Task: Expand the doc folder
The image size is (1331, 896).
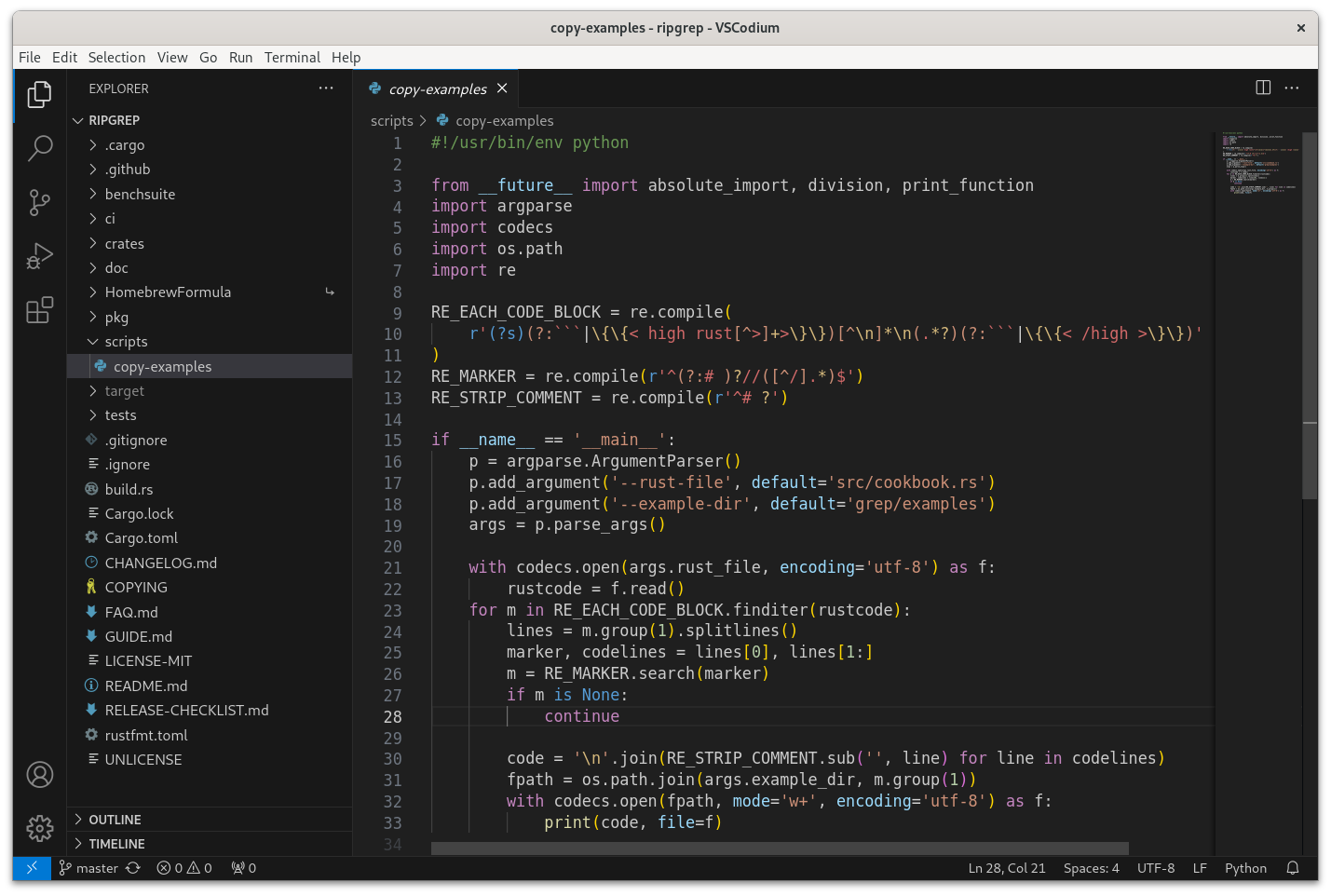Action: point(210,268)
